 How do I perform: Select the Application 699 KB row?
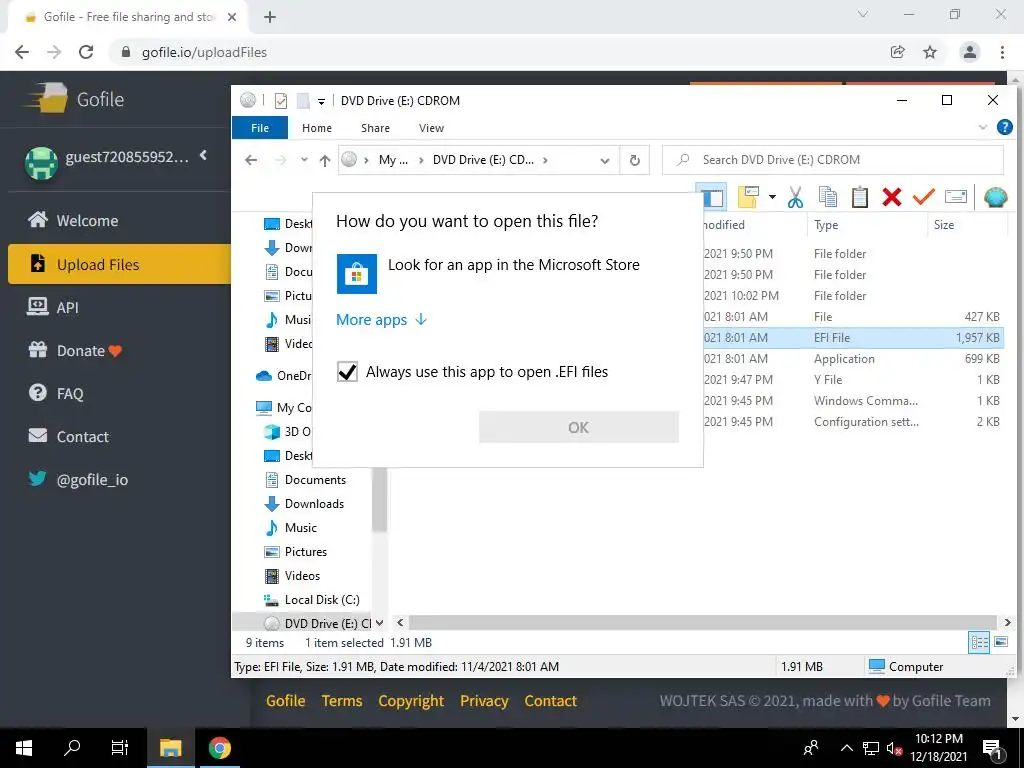pos(856,359)
